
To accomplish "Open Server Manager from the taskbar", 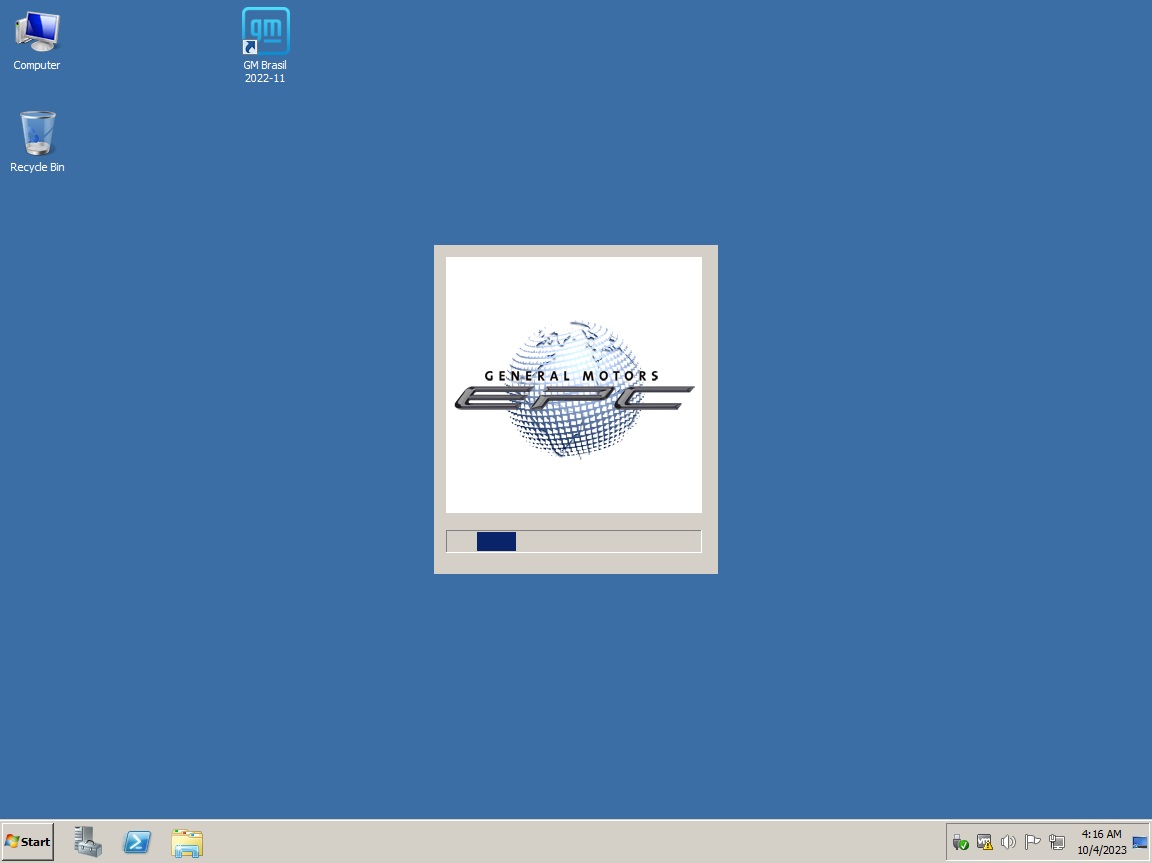I will click(88, 842).
